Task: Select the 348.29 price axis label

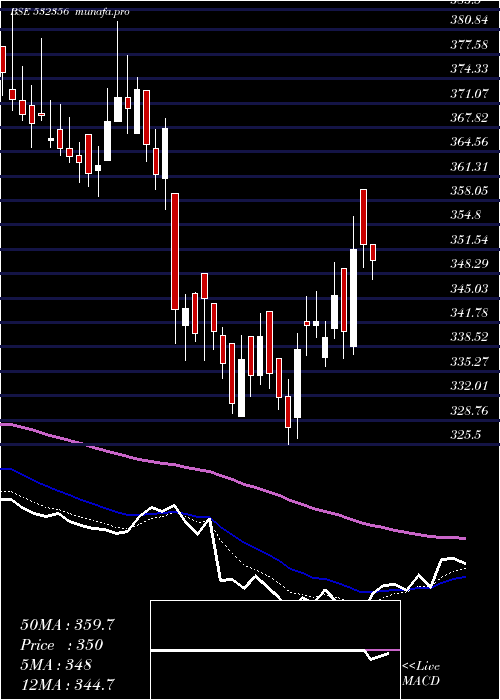Action: [468, 264]
